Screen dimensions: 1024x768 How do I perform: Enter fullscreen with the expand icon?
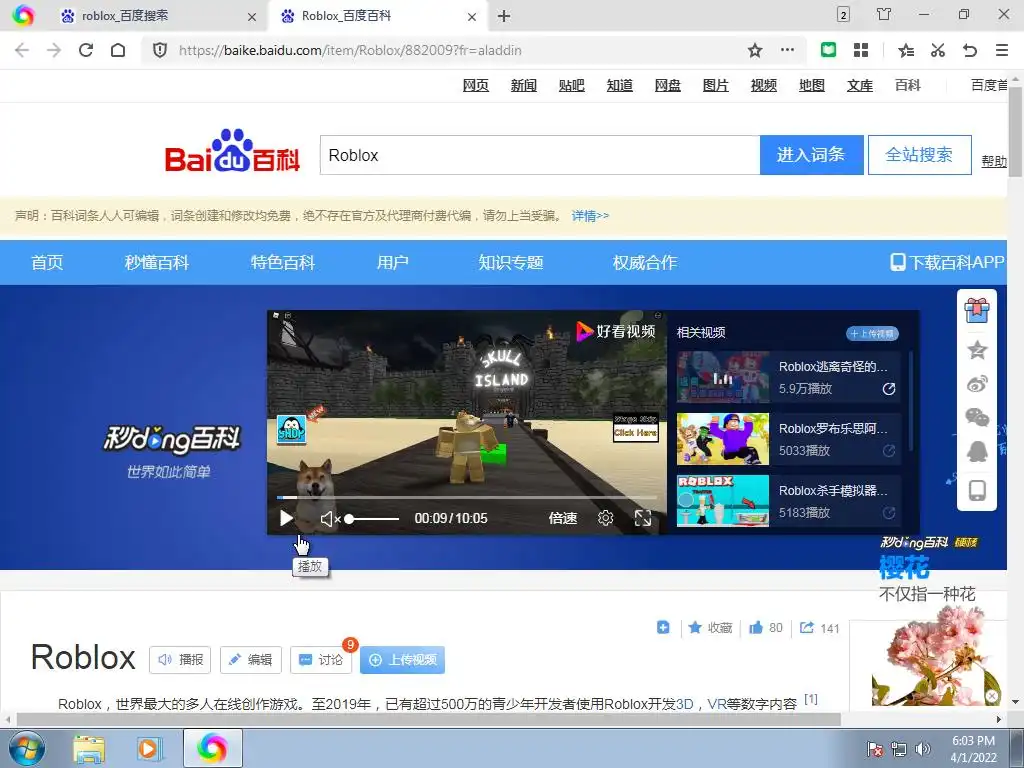click(x=643, y=519)
